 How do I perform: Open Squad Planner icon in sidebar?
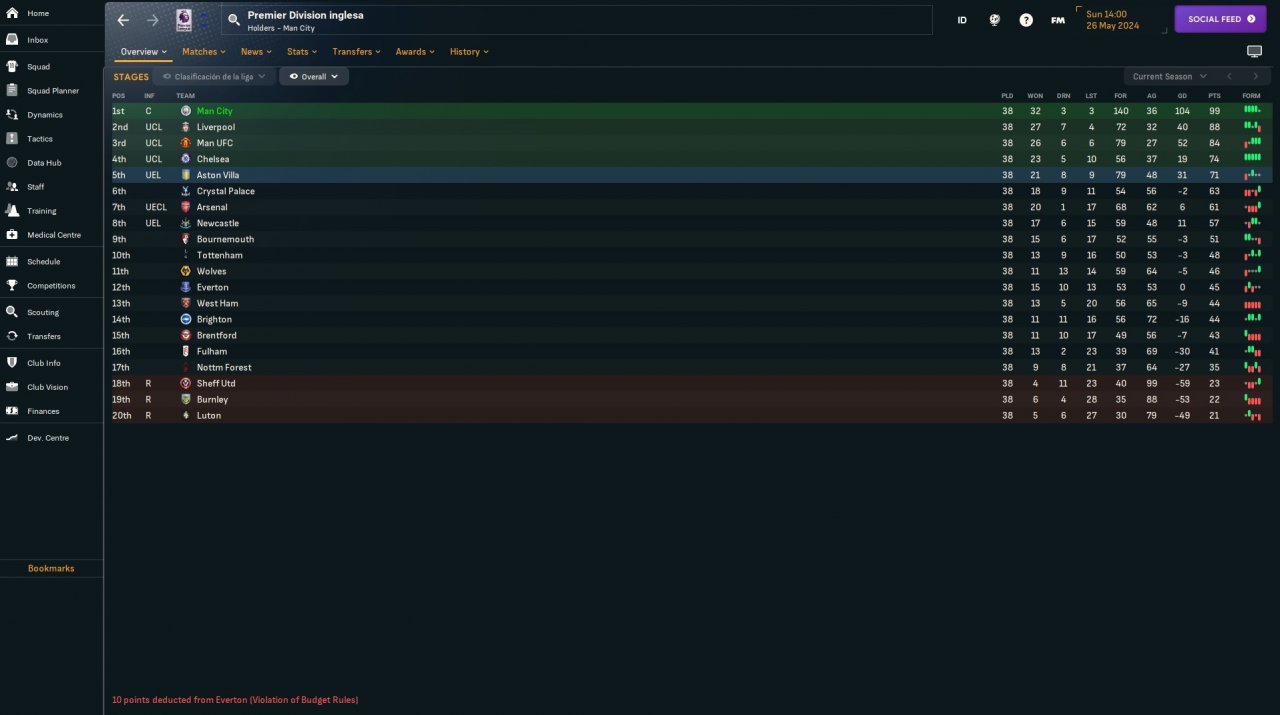pyautogui.click(x=12, y=91)
